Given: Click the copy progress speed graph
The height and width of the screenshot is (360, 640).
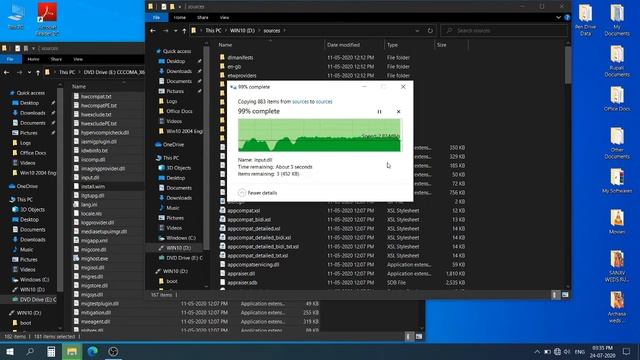Looking at the screenshot, I should click(320, 135).
